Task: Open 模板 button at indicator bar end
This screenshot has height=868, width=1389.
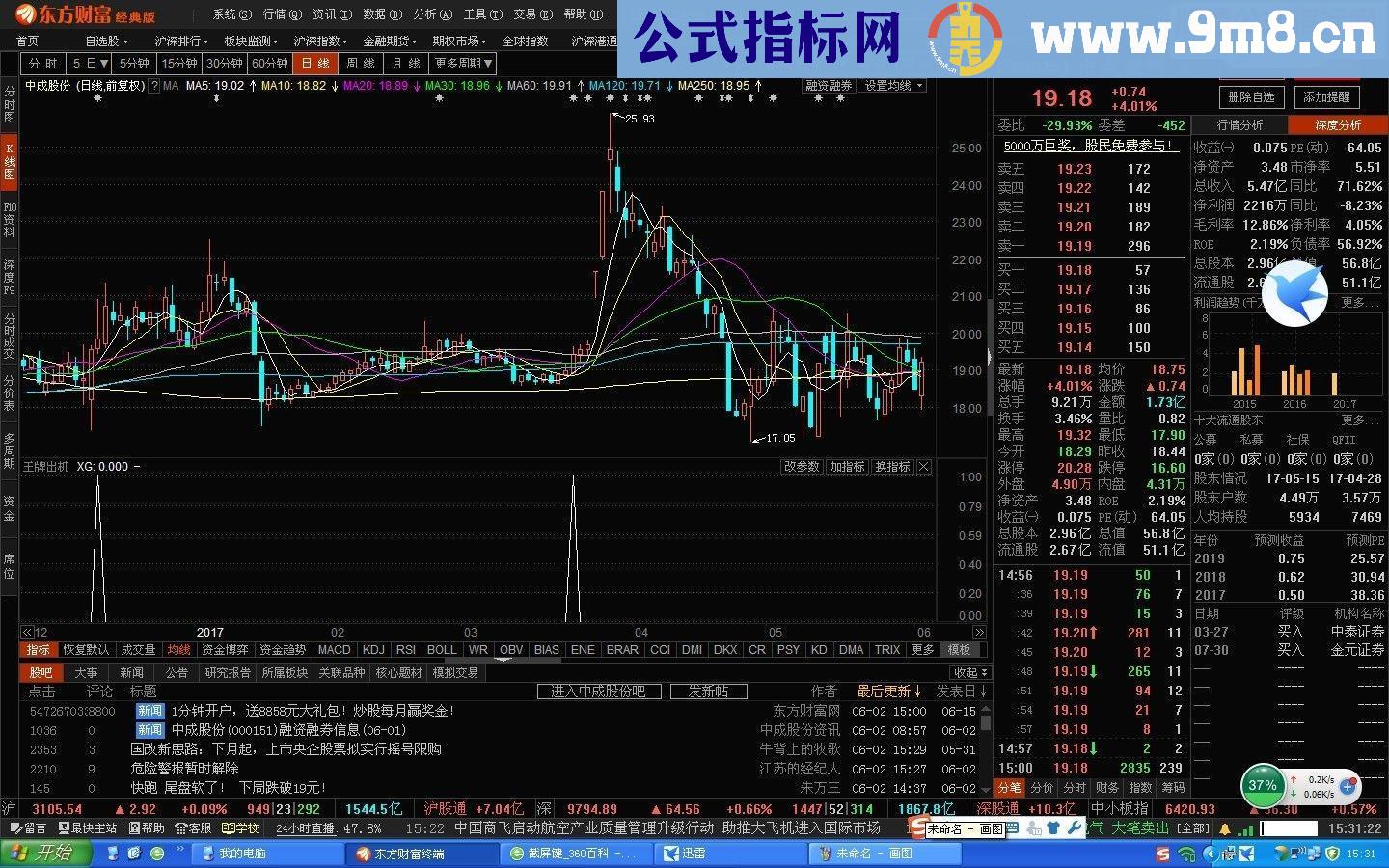Action: click(x=959, y=650)
